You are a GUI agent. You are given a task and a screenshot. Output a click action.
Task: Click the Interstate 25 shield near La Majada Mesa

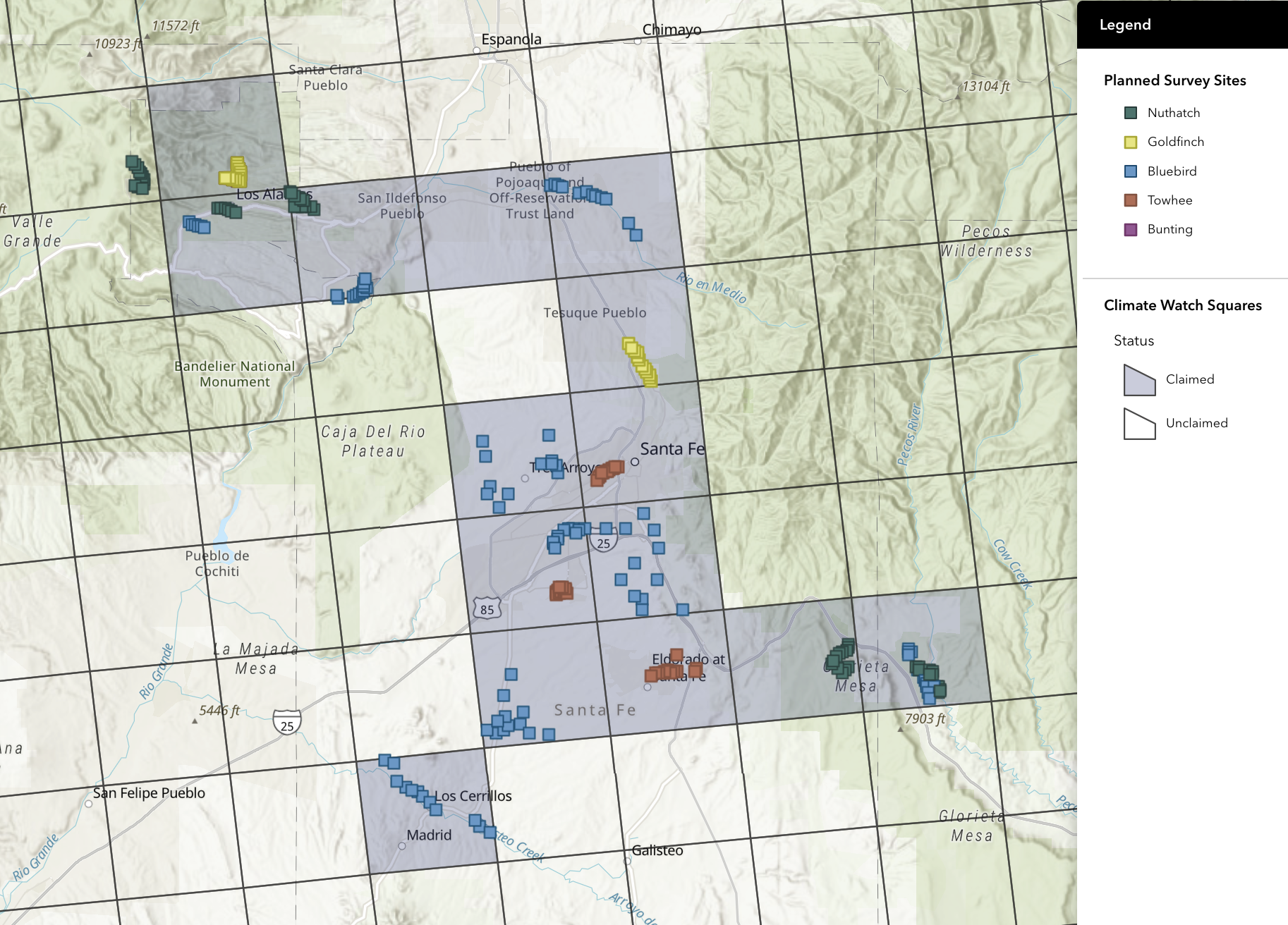click(x=287, y=723)
